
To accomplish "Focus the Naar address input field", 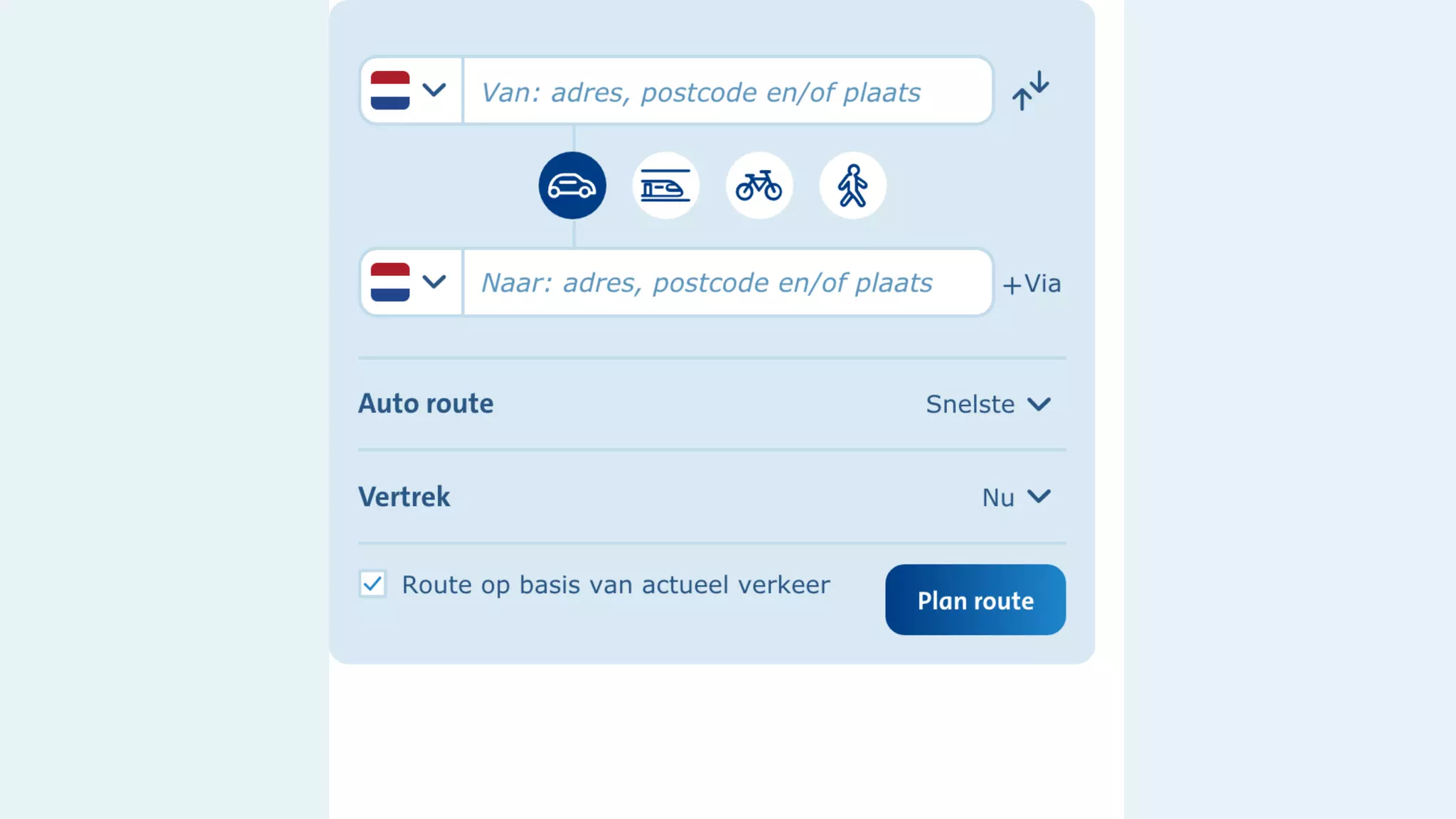I will (727, 283).
